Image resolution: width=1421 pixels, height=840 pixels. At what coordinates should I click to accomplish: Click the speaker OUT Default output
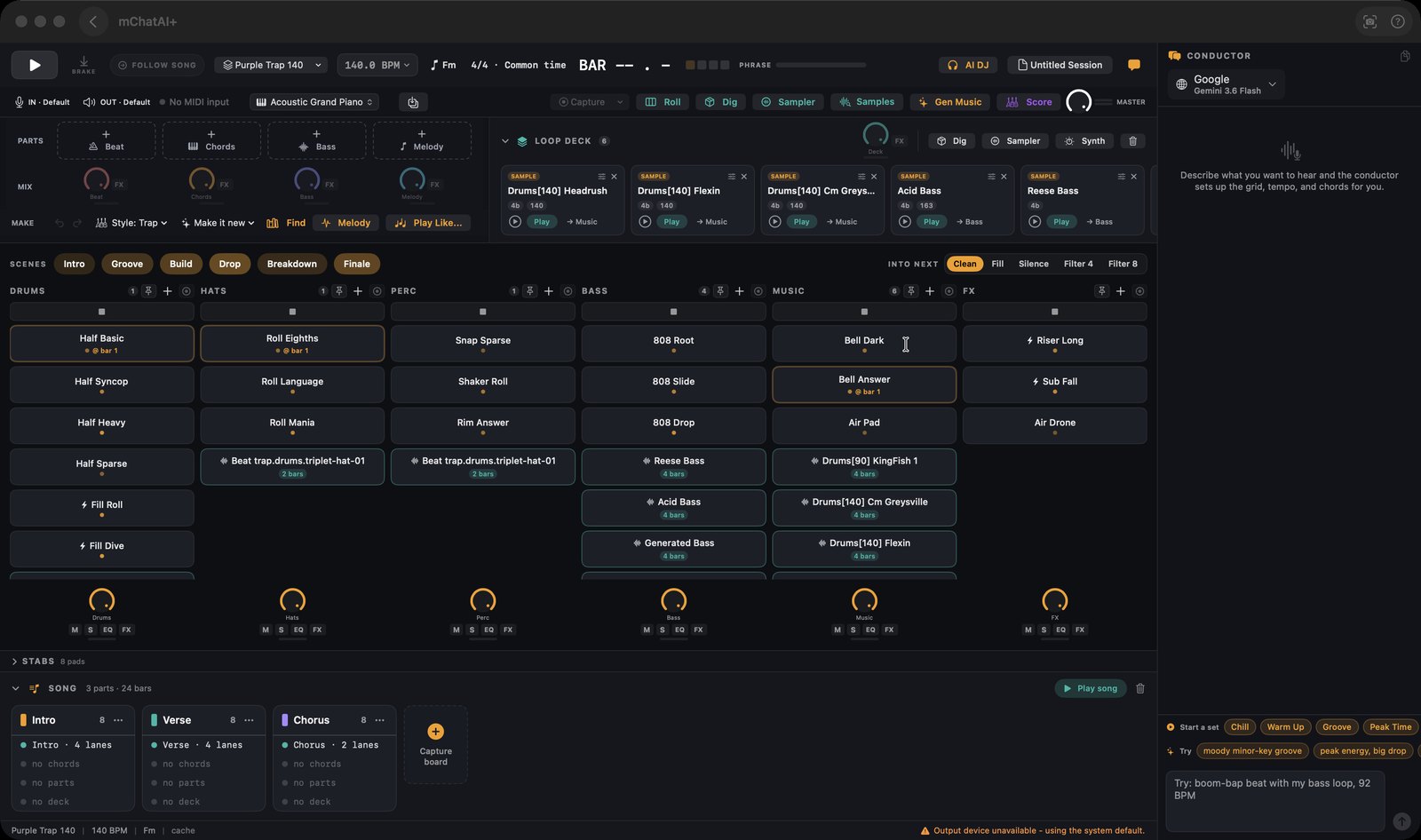pos(116,102)
